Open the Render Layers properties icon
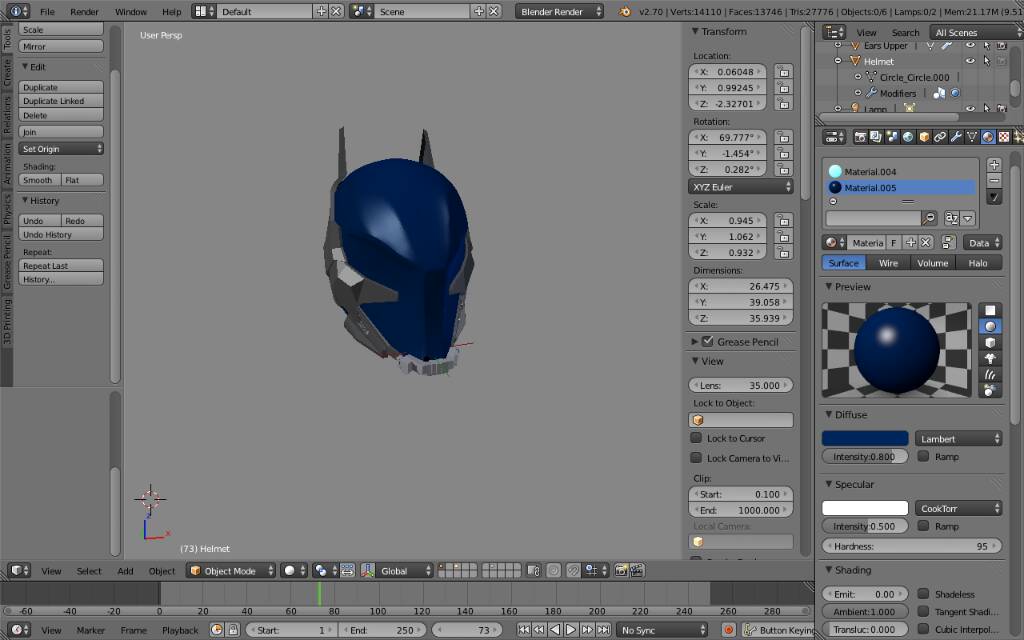Image resolution: width=1024 pixels, height=640 pixels. tap(876, 137)
